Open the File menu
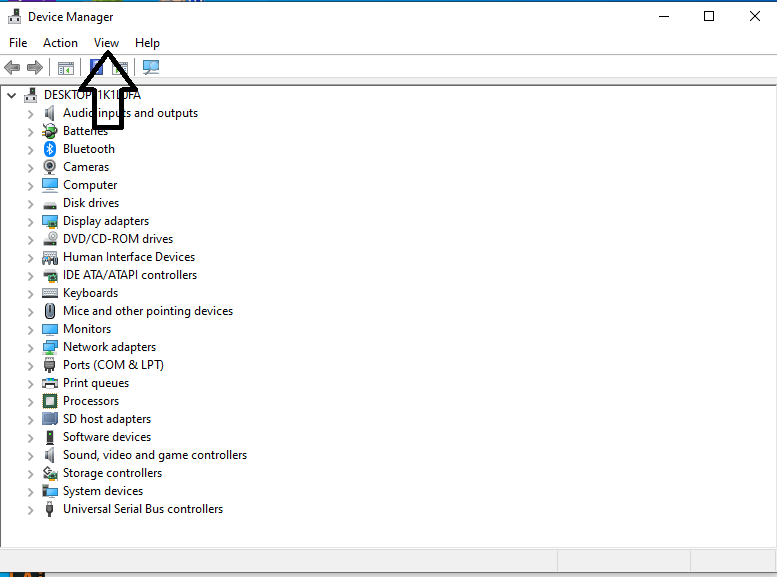This screenshot has width=777, height=577. point(18,43)
